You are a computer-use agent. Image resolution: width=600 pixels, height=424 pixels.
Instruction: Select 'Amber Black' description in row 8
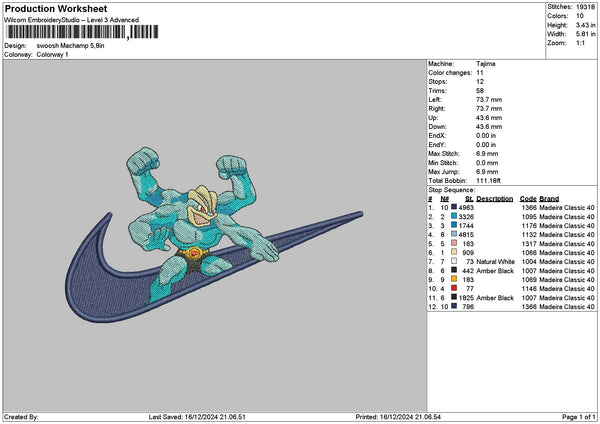click(495, 271)
